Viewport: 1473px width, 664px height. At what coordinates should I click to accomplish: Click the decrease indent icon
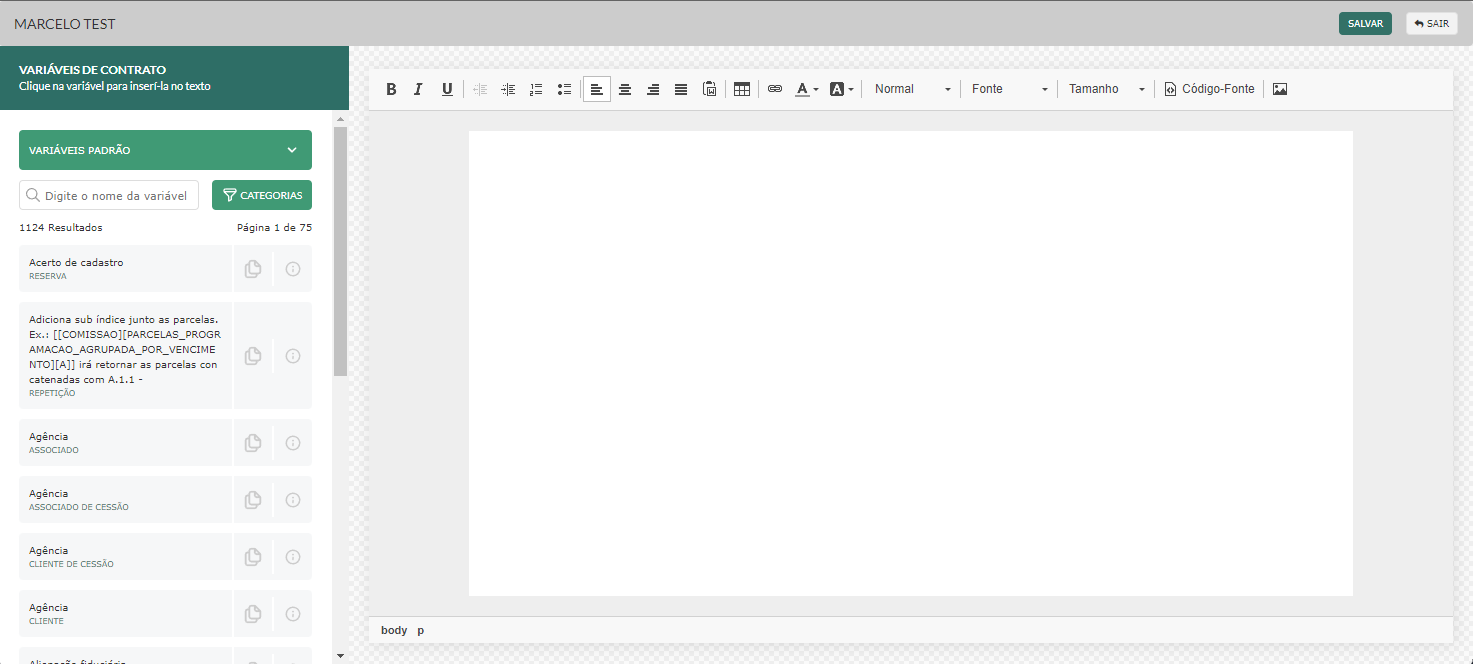480,89
